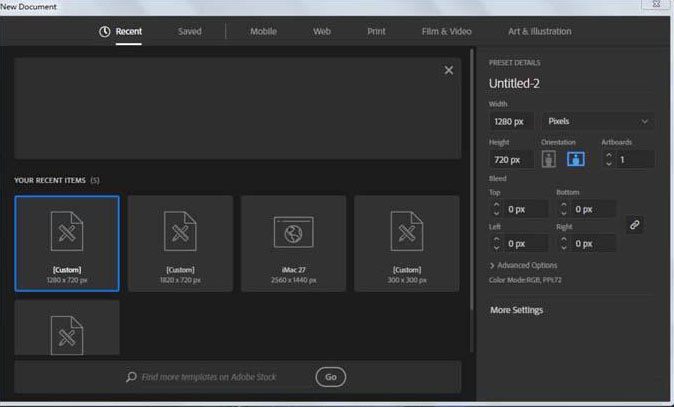
Task: Switch to the Recent tab
Action: pyautogui.click(x=129, y=31)
